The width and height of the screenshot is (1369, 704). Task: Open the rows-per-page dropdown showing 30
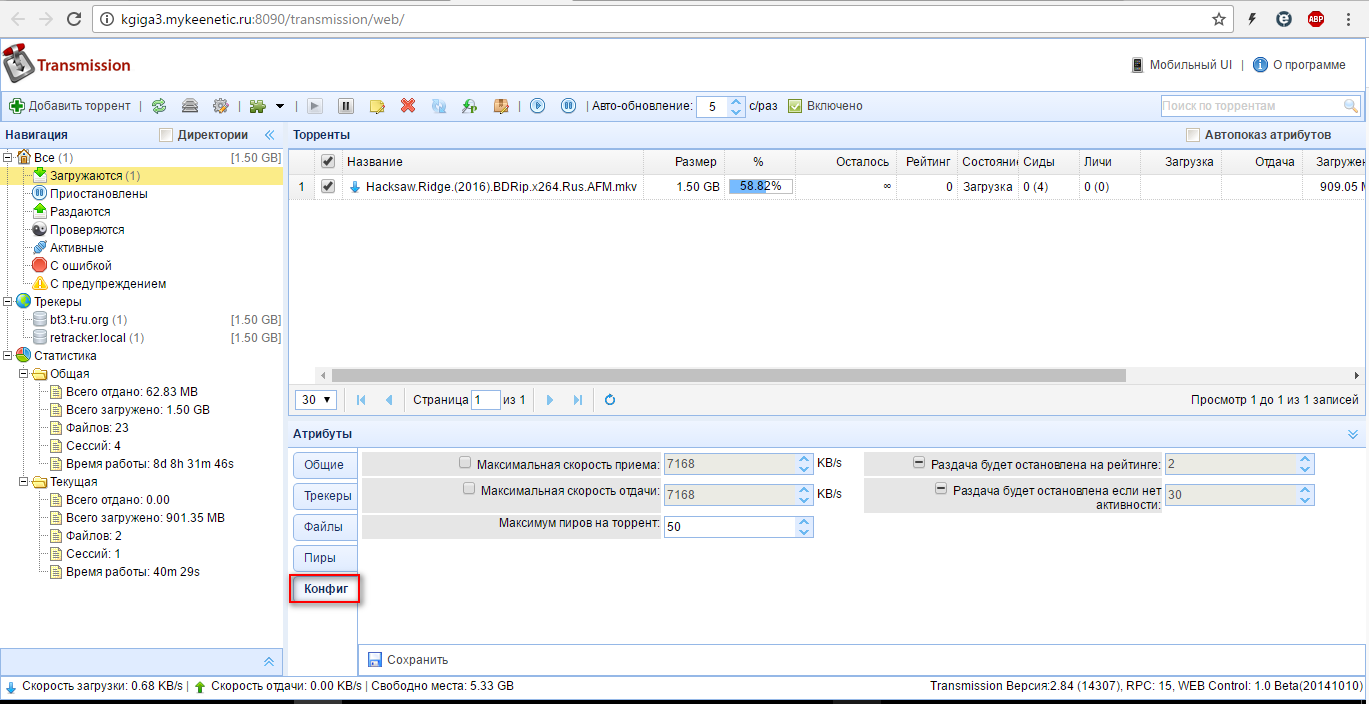click(316, 400)
